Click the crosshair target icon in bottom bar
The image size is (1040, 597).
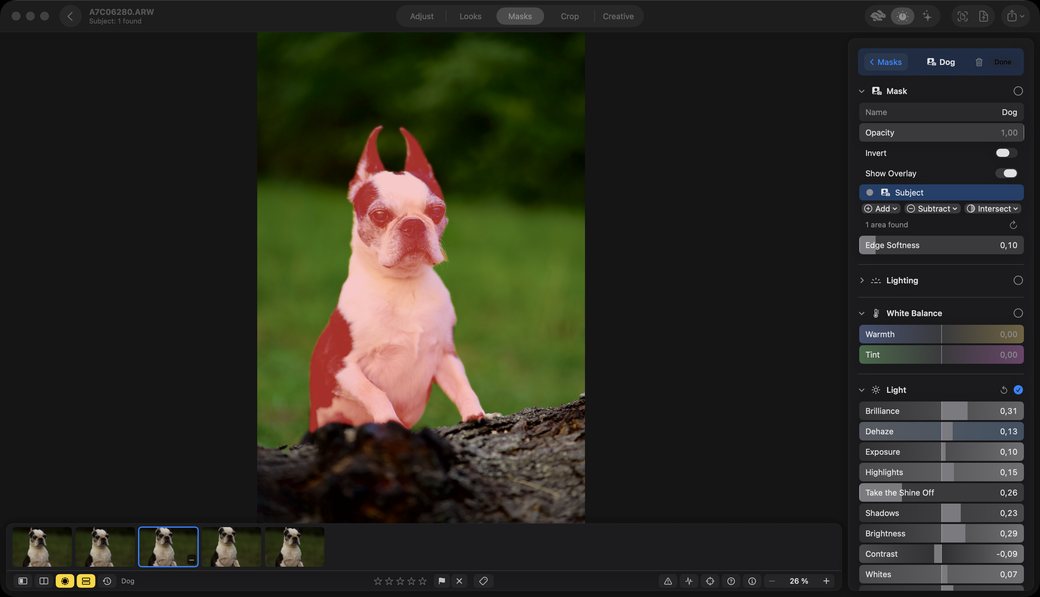click(710, 581)
